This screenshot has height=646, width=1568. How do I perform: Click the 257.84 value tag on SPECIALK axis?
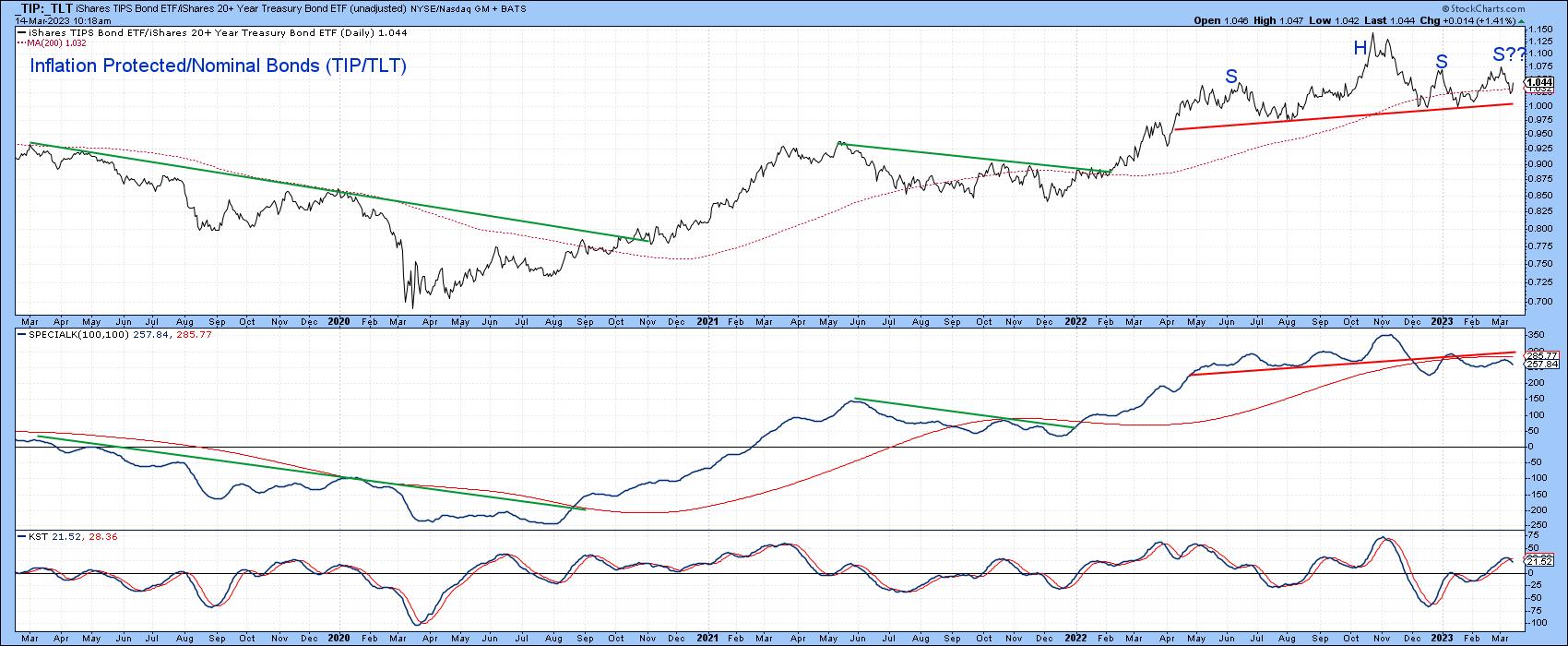point(1540,365)
